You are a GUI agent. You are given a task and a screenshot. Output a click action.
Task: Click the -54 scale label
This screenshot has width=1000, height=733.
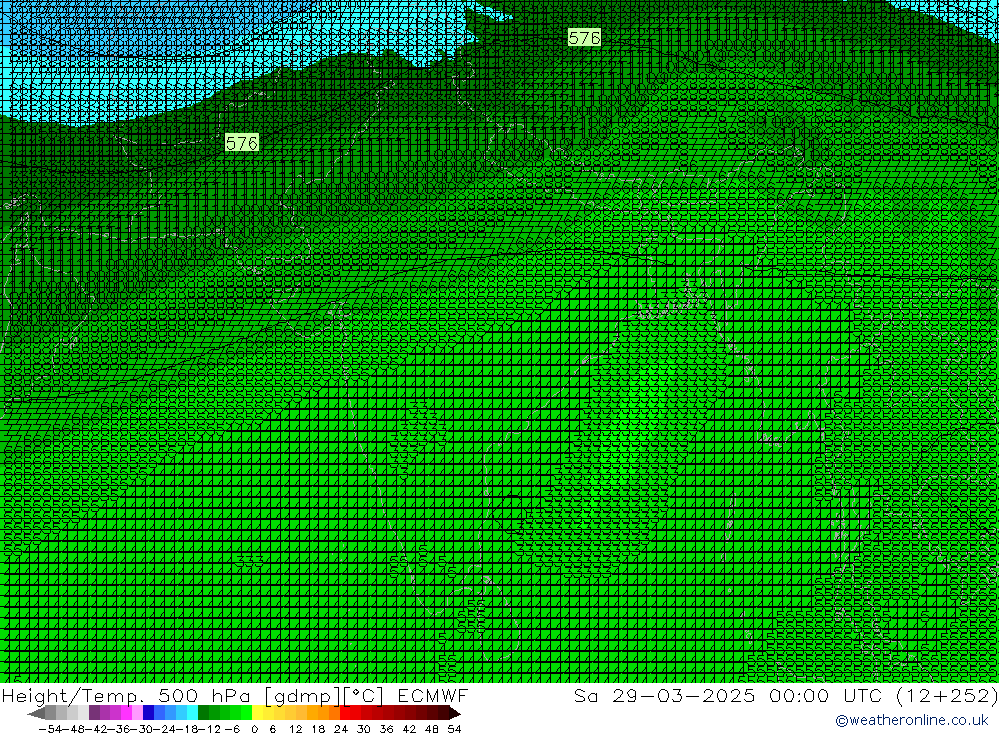coord(50,729)
